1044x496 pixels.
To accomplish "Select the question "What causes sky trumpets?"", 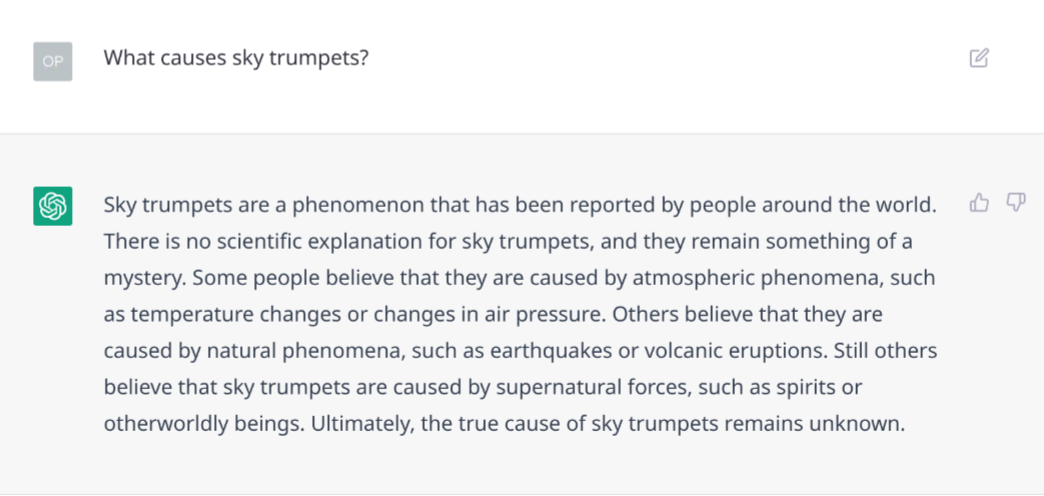I will (236, 59).
